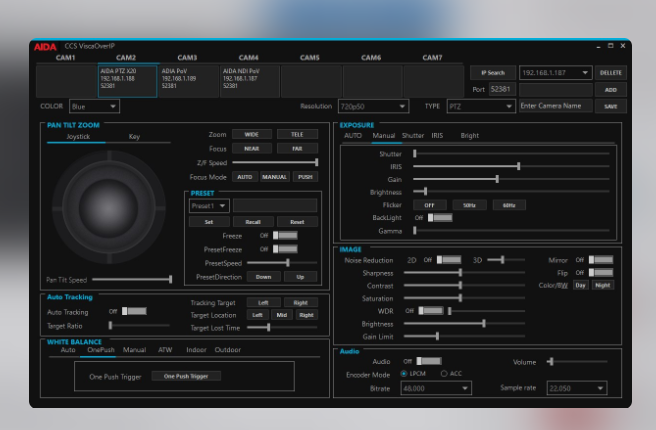Click the Sharpness slider
Image resolution: width=656 pixels, height=430 pixels.
point(464,273)
